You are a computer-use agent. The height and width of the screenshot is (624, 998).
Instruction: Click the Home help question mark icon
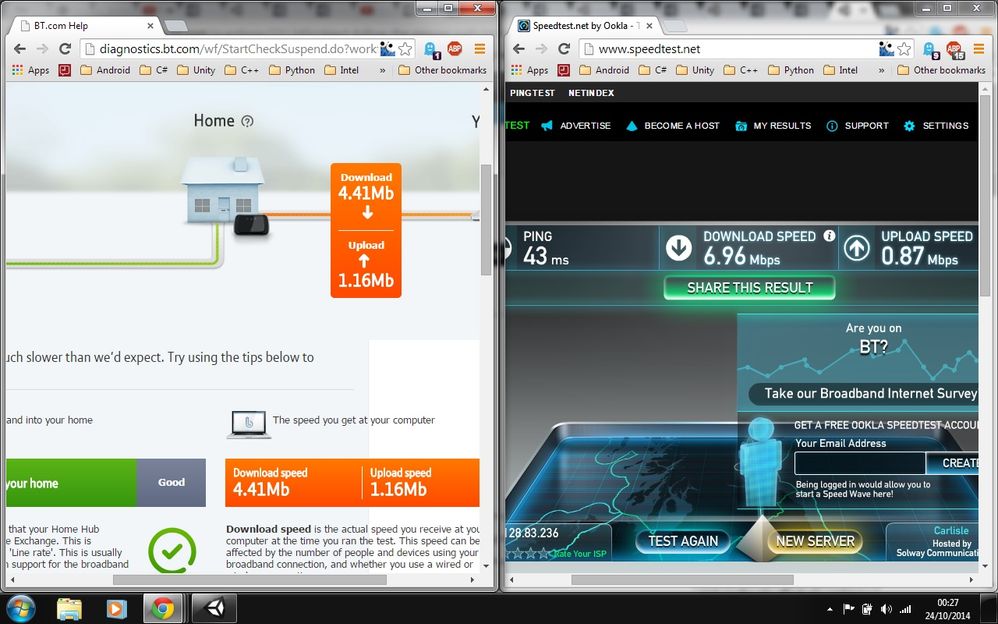pyautogui.click(x=248, y=121)
